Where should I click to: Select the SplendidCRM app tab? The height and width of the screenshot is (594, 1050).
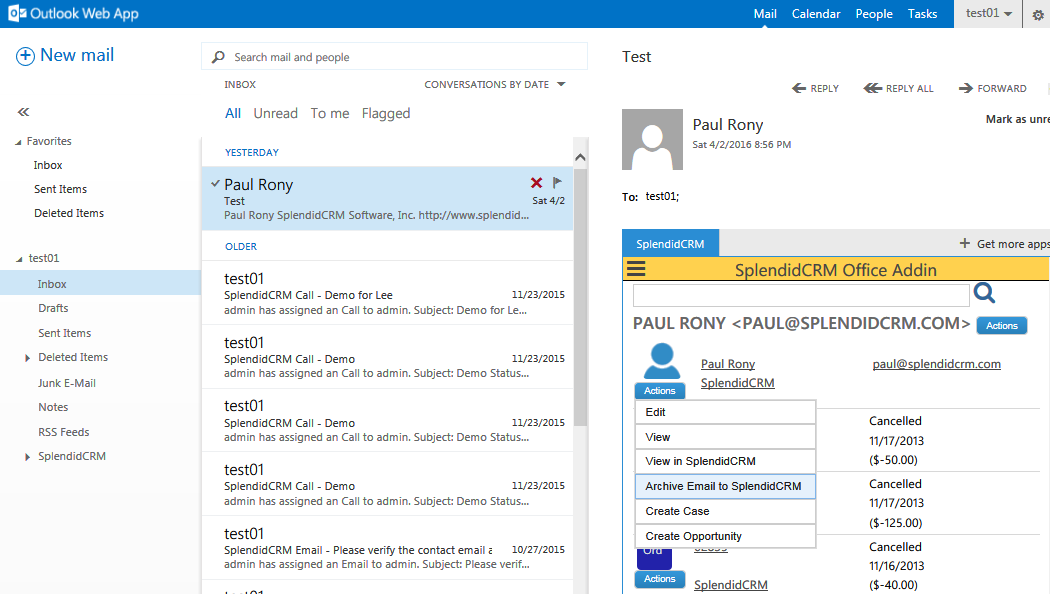[x=670, y=244]
